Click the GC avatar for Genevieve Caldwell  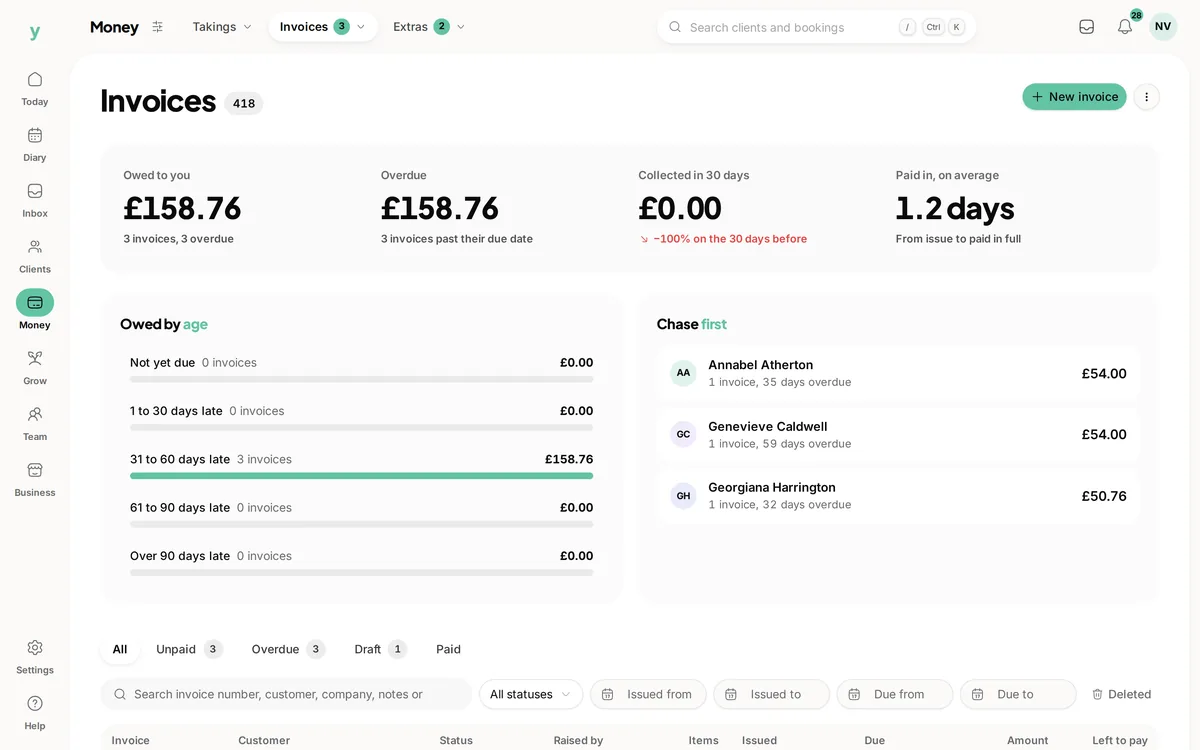pos(683,434)
